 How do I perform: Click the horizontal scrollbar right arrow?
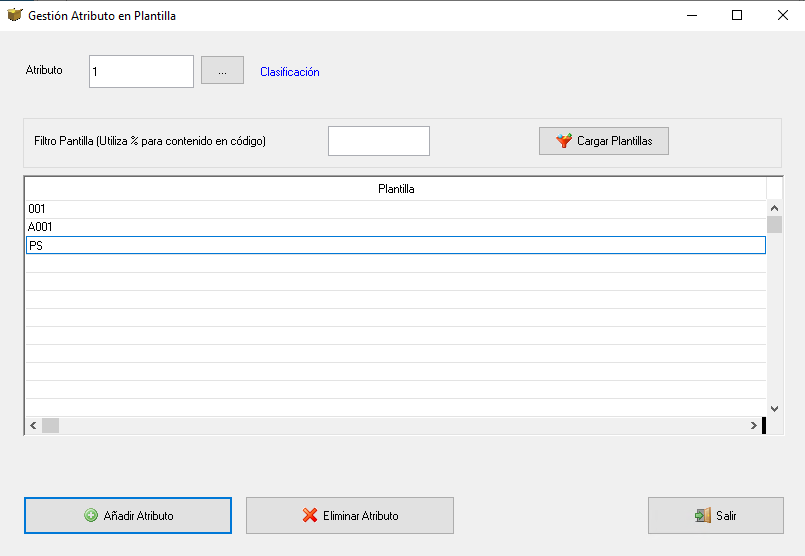tap(754, 426)
